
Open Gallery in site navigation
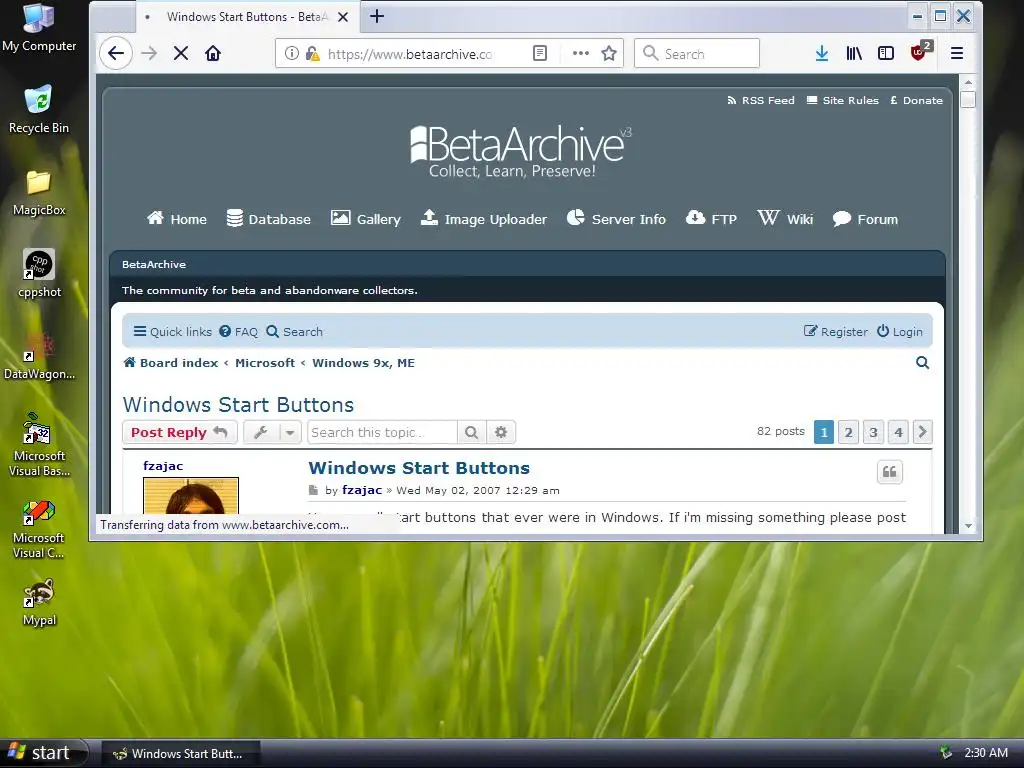[x=366, y=219]
